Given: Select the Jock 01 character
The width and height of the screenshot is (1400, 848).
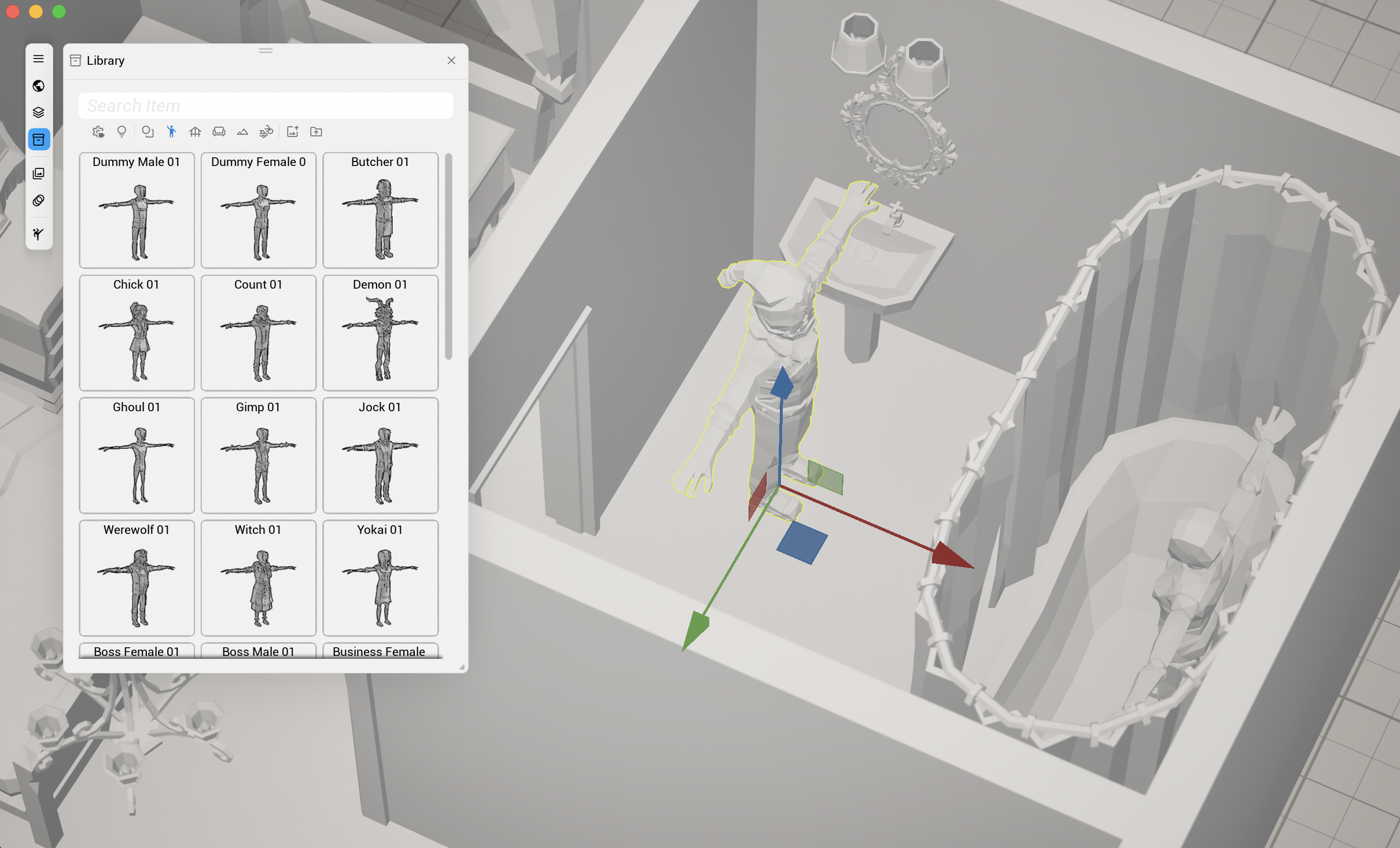Looking at the screenshot, I should click(x=380, y=456).
